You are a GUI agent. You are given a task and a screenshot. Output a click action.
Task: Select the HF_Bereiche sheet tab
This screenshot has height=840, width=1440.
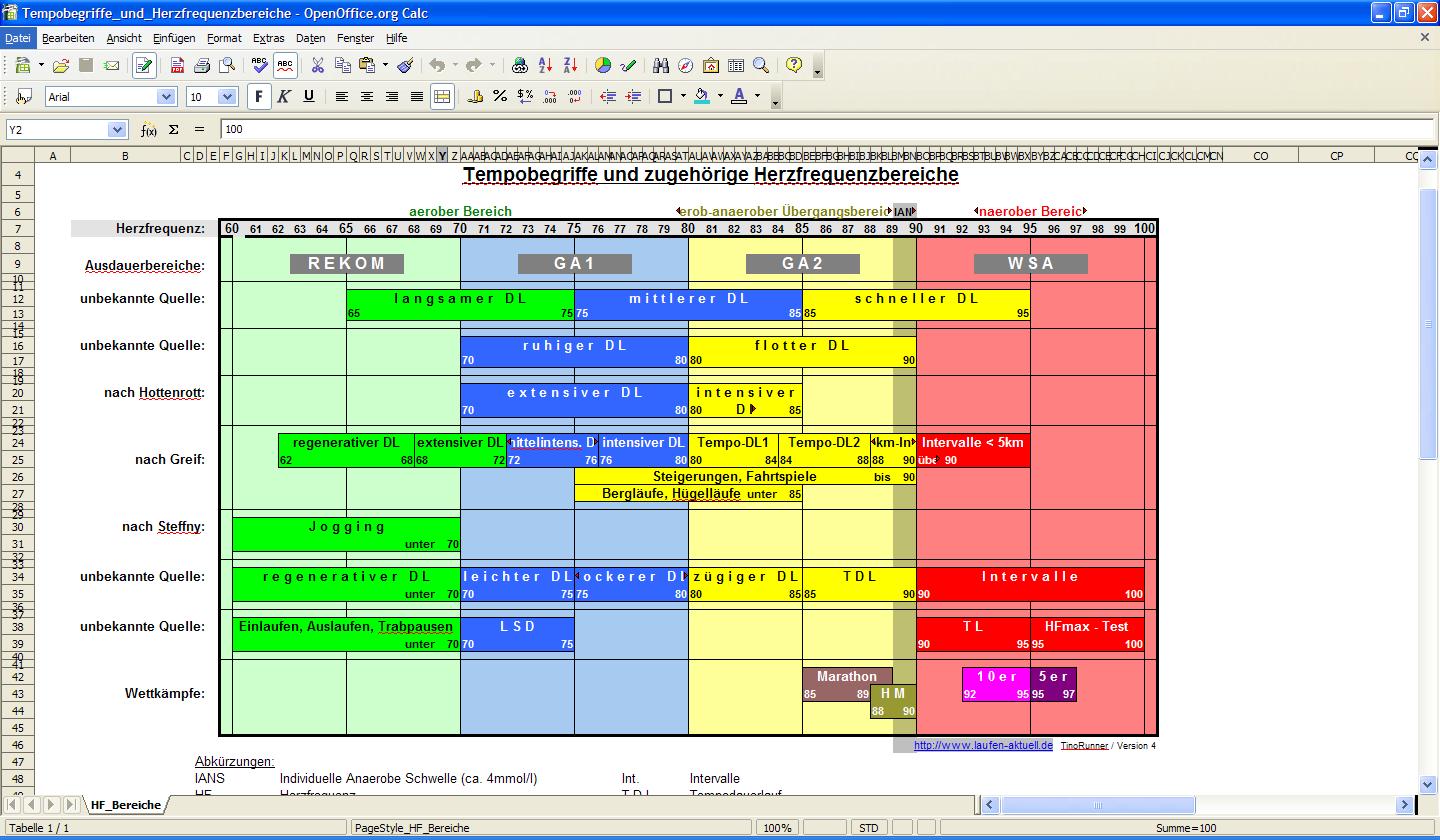click(125, 805)
